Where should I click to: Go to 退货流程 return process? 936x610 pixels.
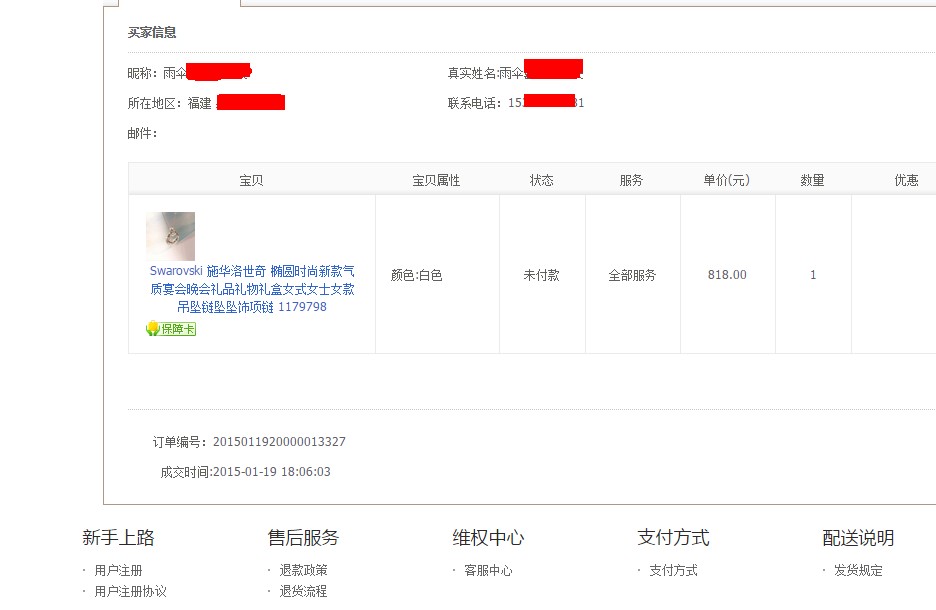pos(303,591)
